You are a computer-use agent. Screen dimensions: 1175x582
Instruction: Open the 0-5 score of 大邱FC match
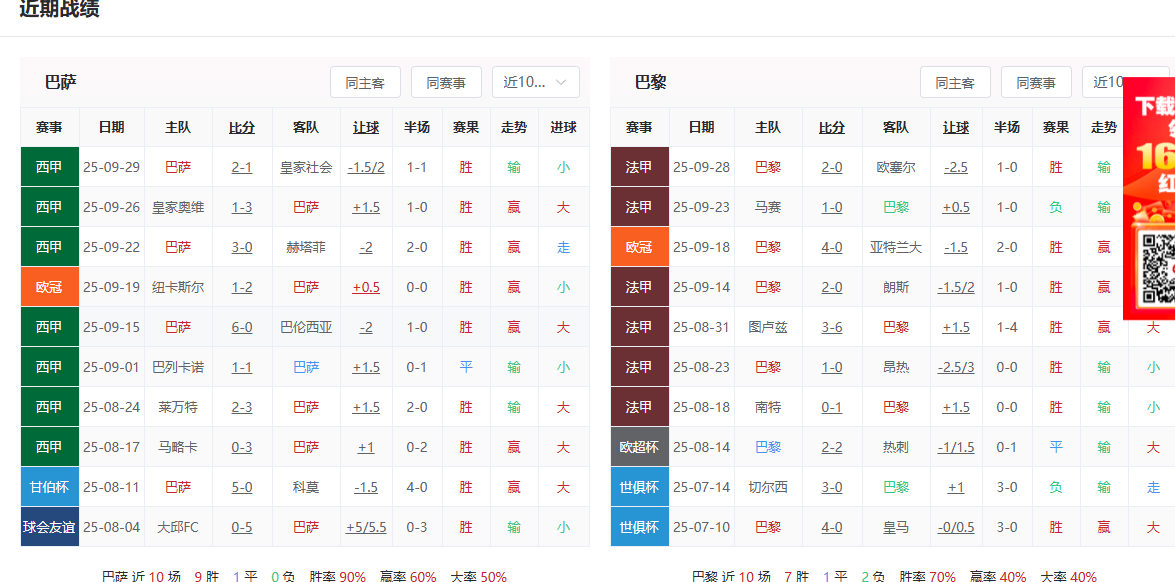pyautogui.click(x=242, y=527)
